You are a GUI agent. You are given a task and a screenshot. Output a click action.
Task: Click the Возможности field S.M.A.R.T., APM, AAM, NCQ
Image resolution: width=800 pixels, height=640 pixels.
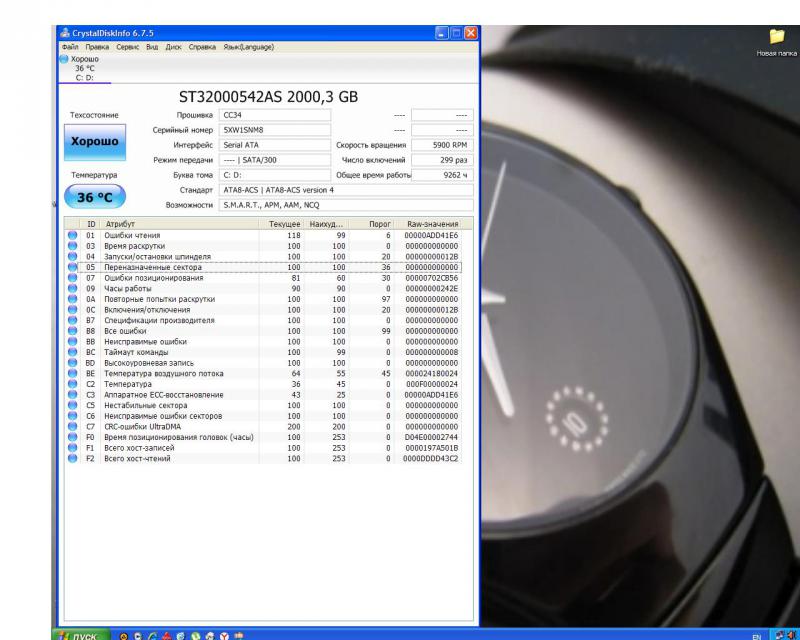(346, 205)
